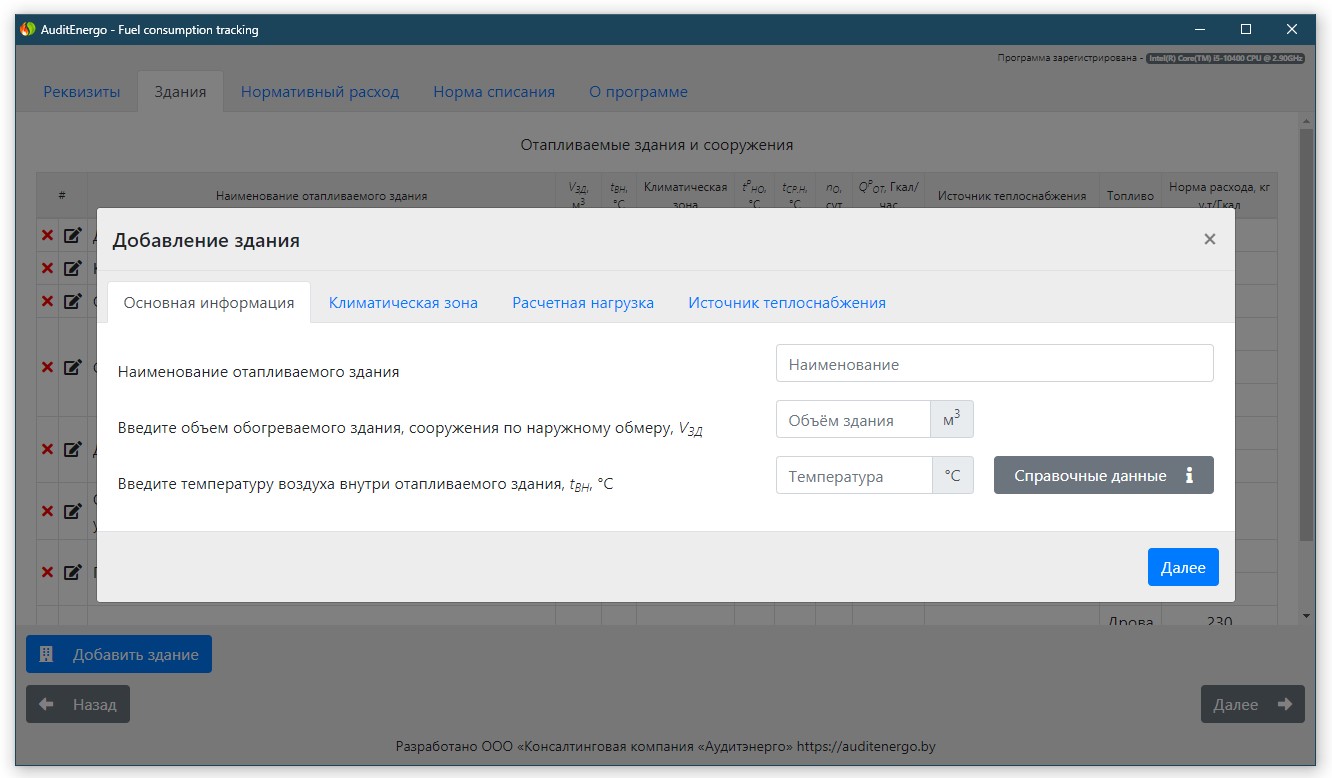The height and width of the screenshot is (778, 1332).
Task: Click the AuditEnergo flame icon in the title bar
Action: tap(28, 30)
